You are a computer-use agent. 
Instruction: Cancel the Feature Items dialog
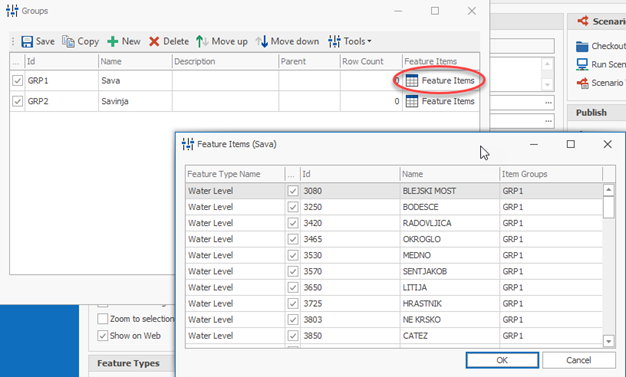point(578,360)
